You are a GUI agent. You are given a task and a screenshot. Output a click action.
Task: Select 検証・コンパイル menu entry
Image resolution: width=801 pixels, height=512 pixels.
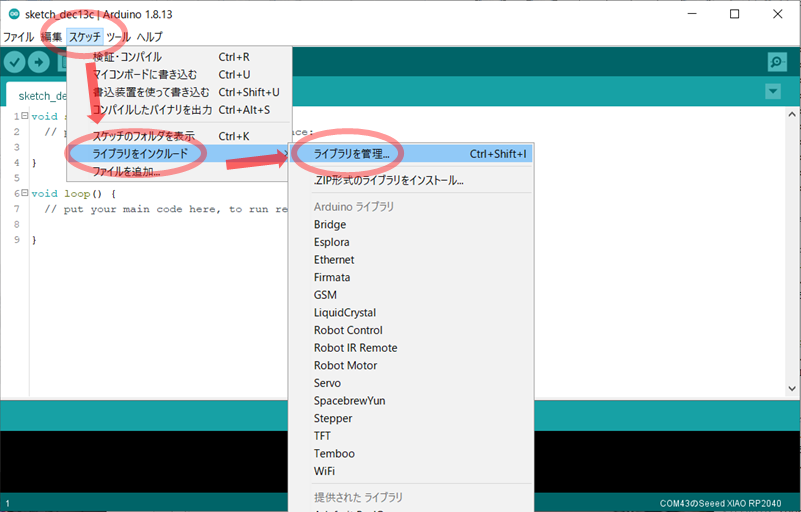pos(179,57)
